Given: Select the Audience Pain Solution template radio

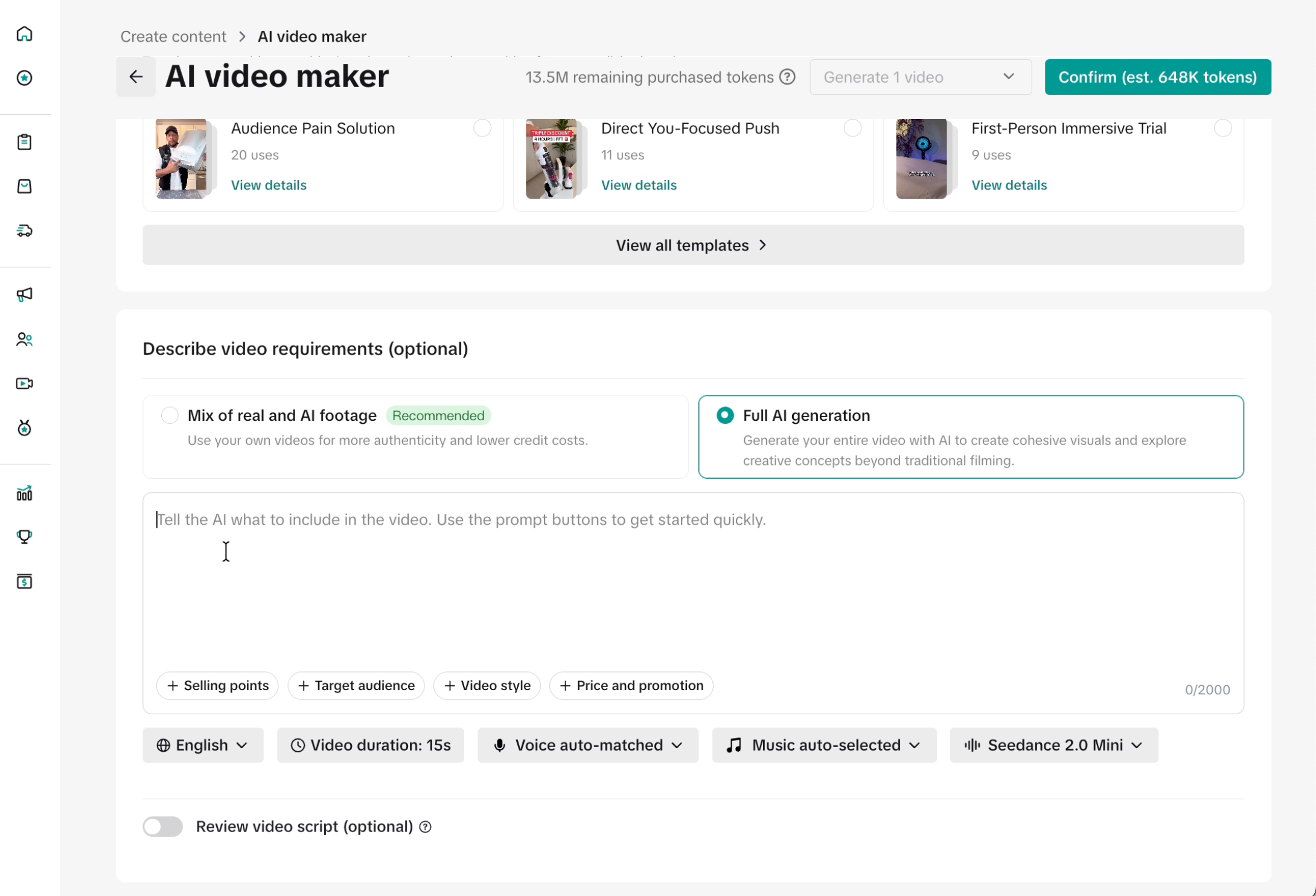Looking at the screenshot, I should click(x=482, y=128).
